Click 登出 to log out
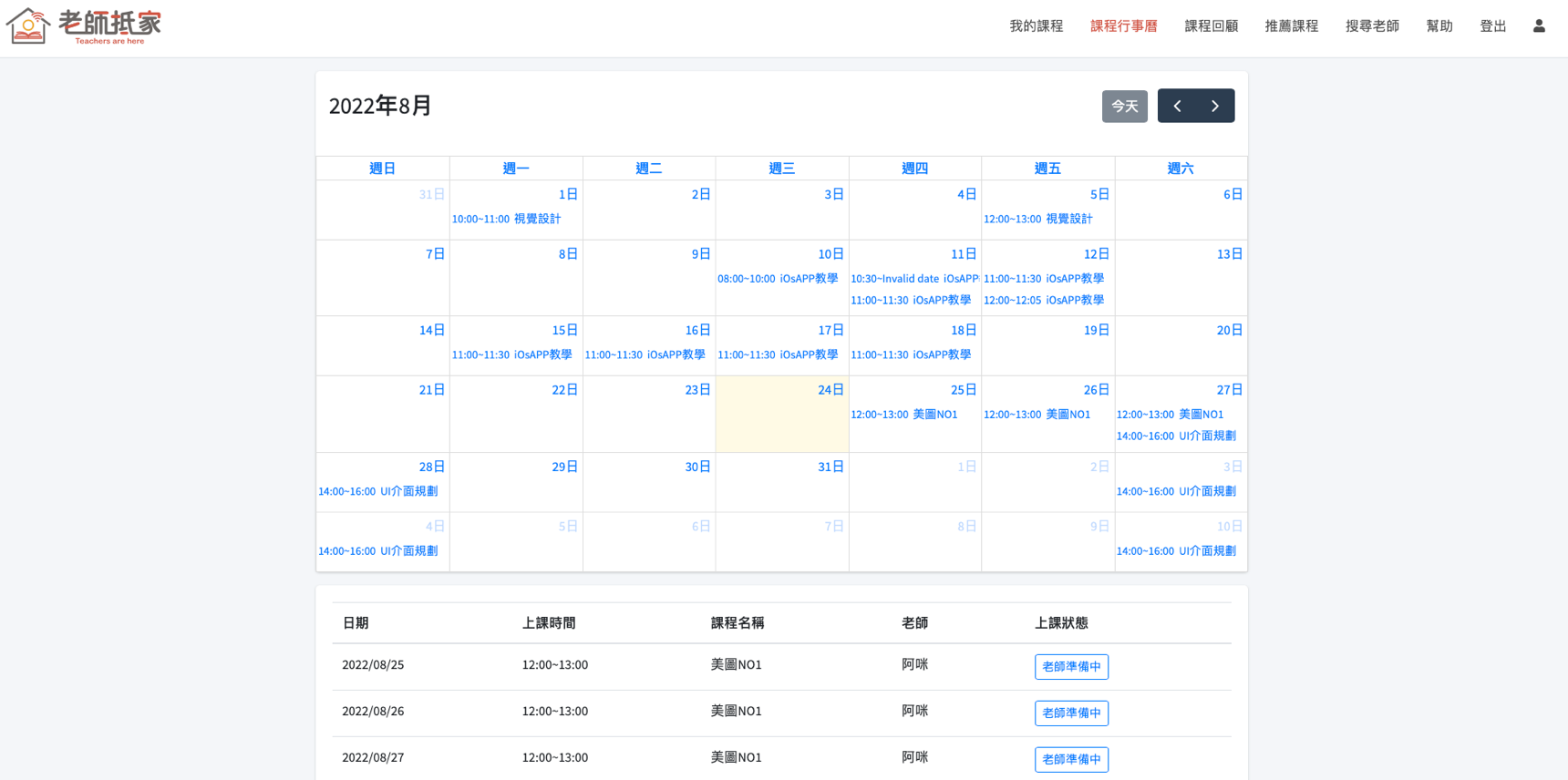1568x780 pixels. (1493, 26)
